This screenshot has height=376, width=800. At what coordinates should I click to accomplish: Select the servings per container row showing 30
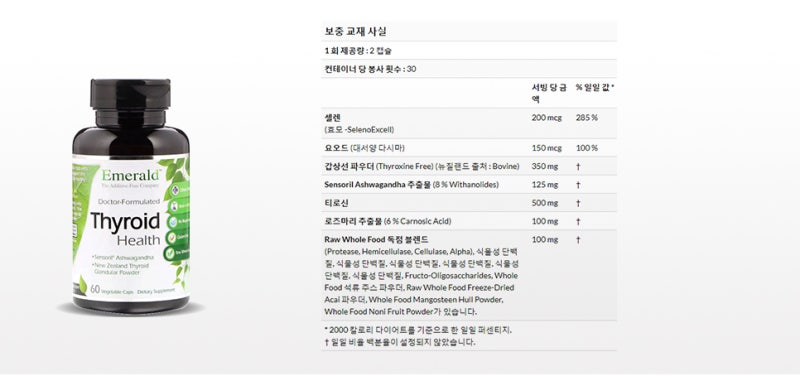[469, 69]
